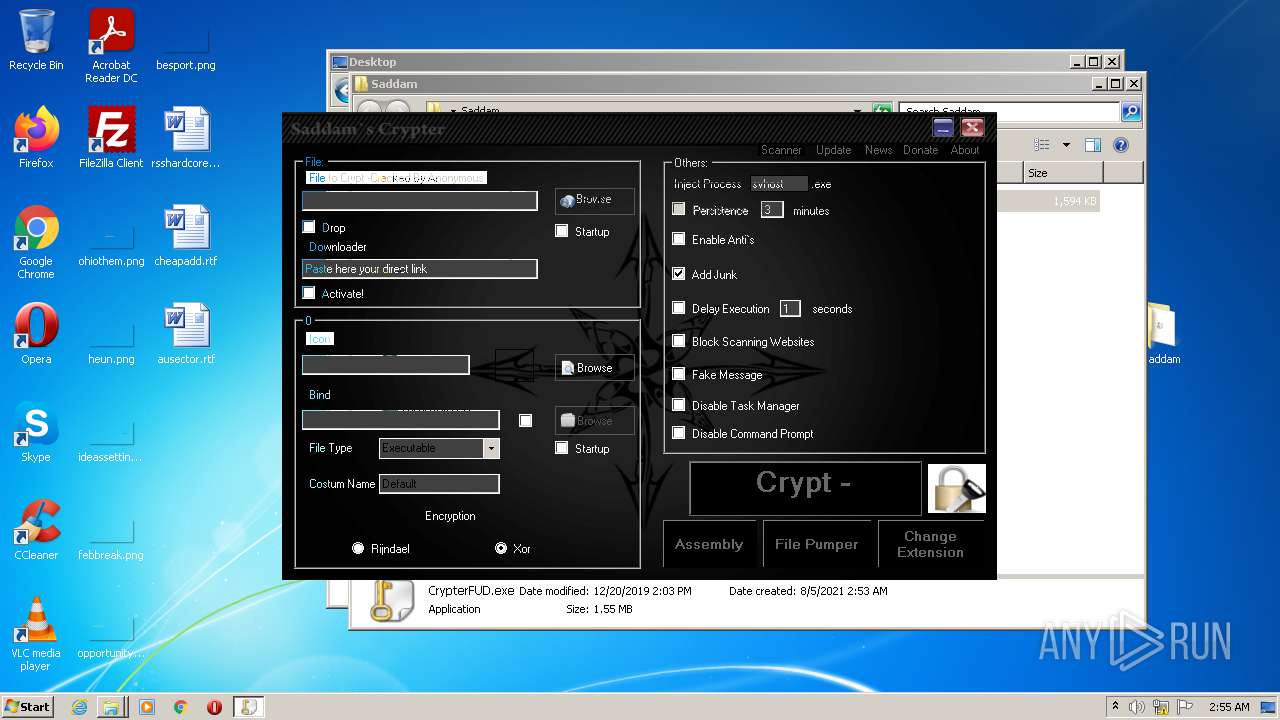Click the large Crypt button
The height and width of the screenshot is (720, 1280).
coord(805,488)
